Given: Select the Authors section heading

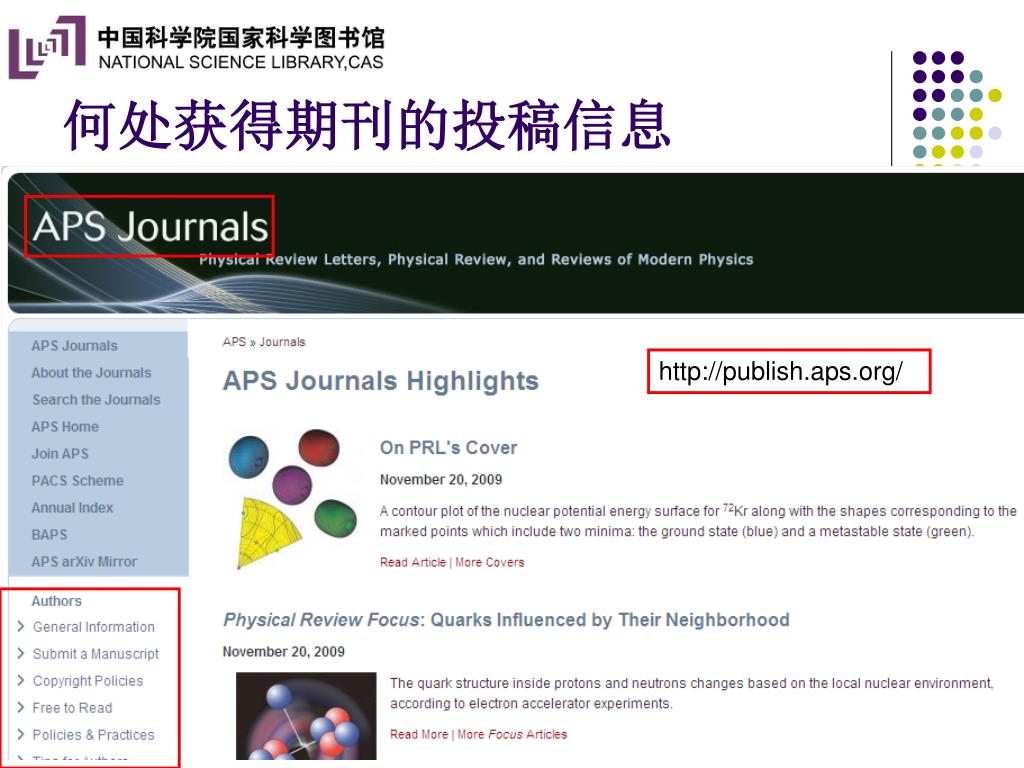Looking at the screenshot, I should [57, 601].
